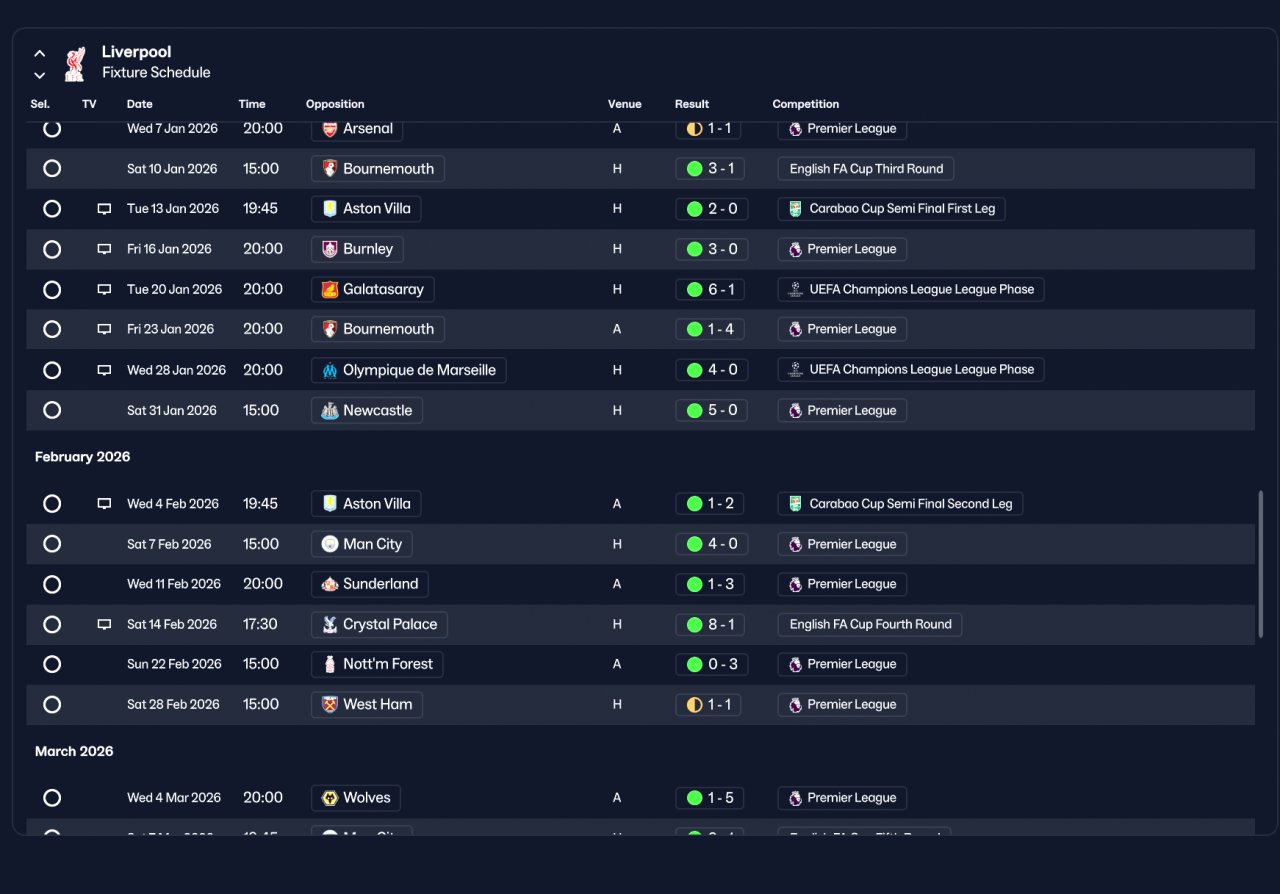Open English FA Cup Third Round competition
Viewport: 1280px width, 894px height.
866,169
